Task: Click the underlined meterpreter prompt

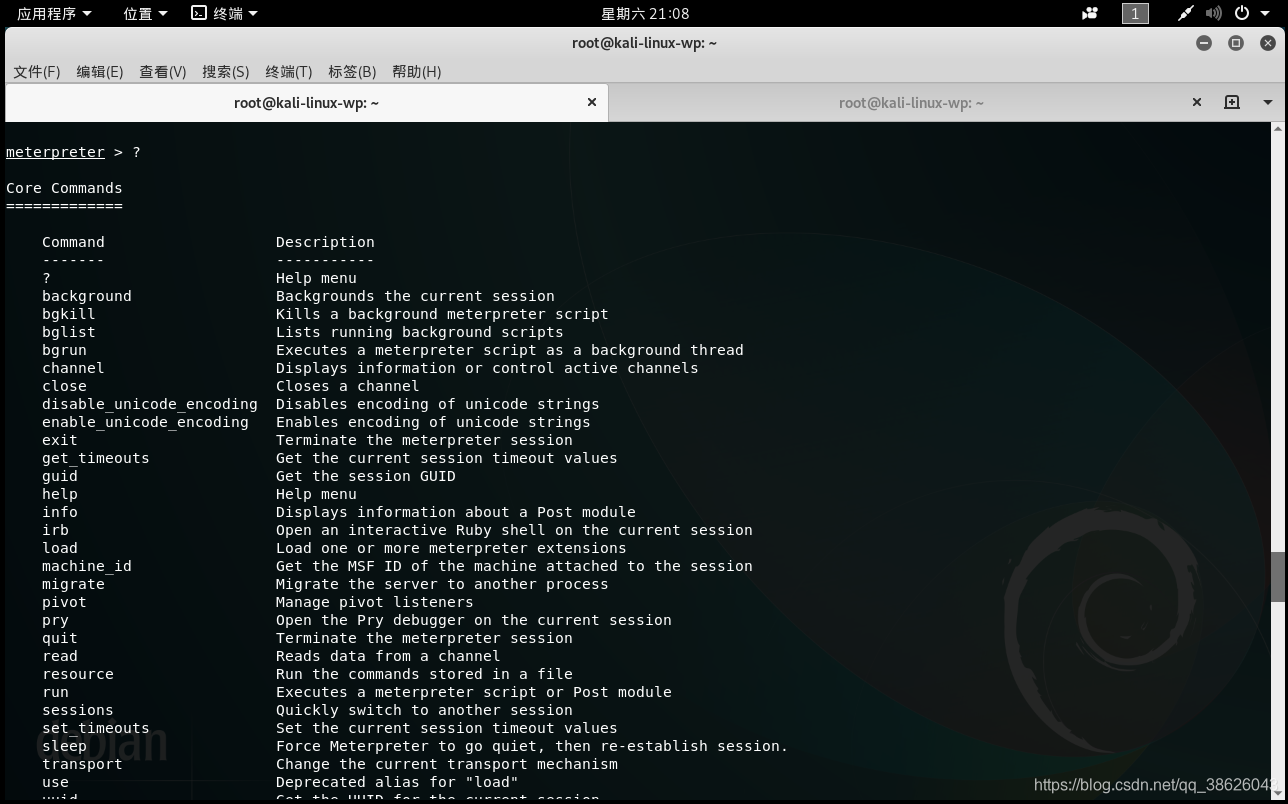Action: (55, 152)
